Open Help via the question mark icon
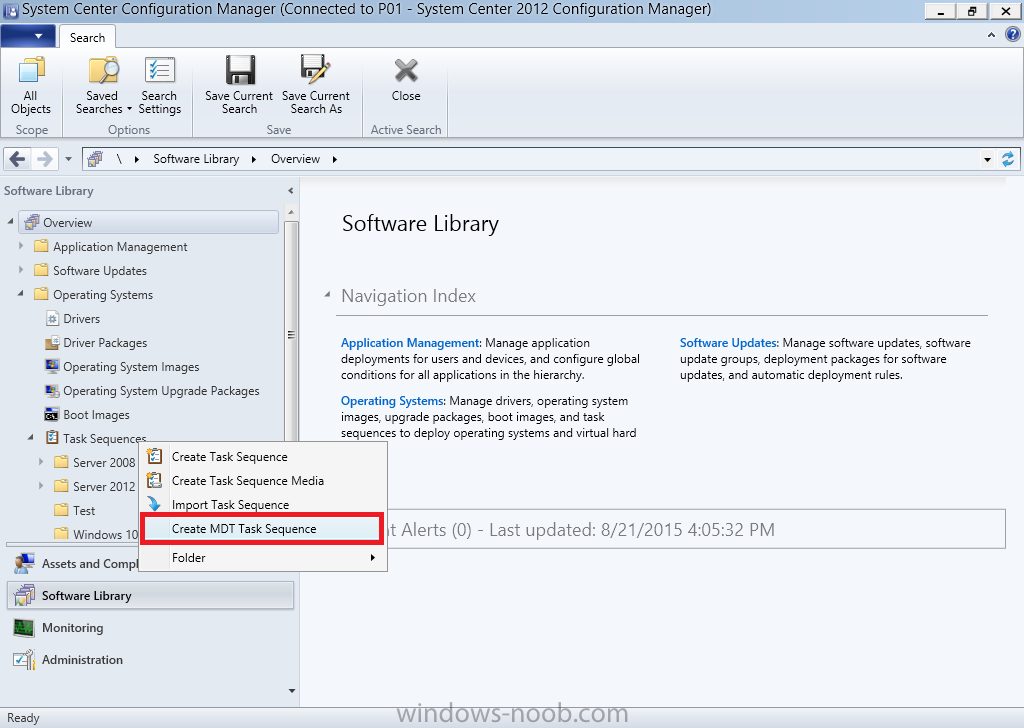1024x728 pixels. coord(1013,35)
